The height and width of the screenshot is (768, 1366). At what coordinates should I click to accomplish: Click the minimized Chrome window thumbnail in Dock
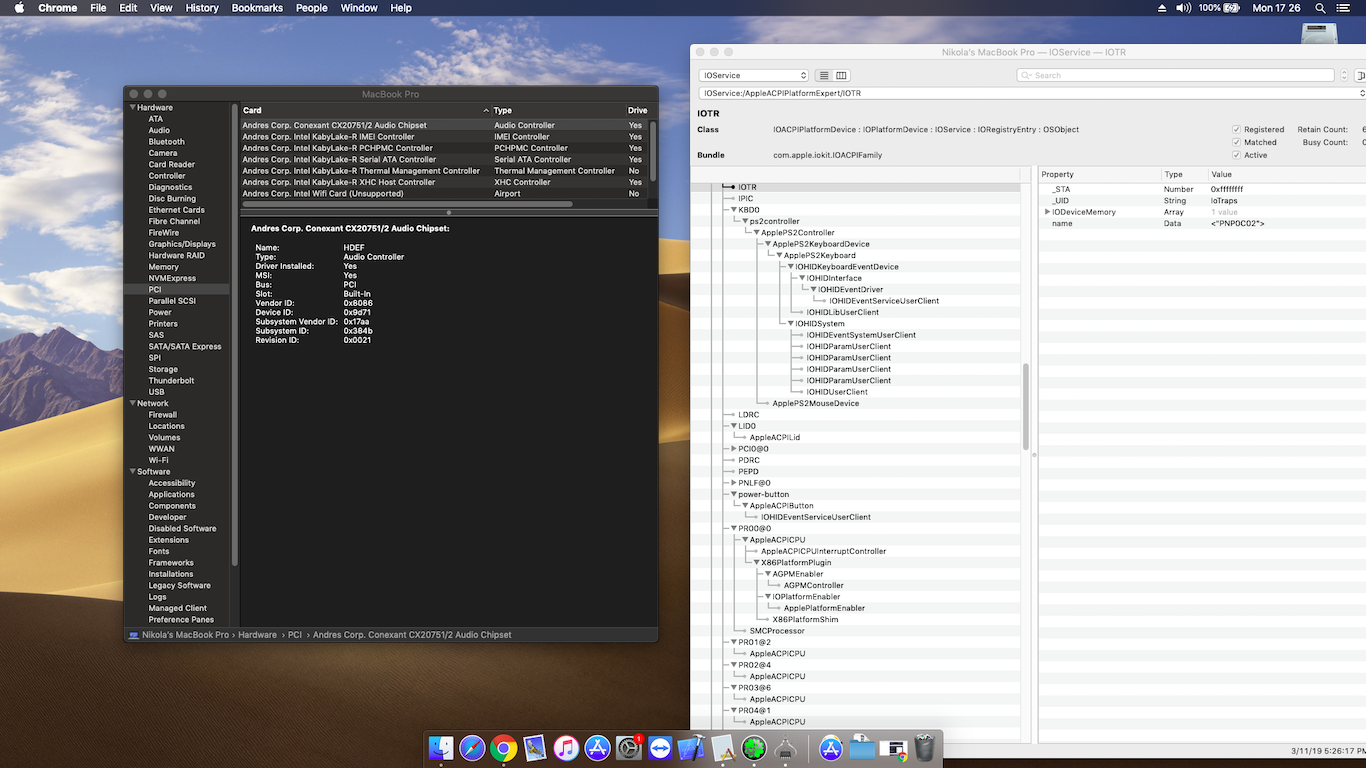coord(894,747)
